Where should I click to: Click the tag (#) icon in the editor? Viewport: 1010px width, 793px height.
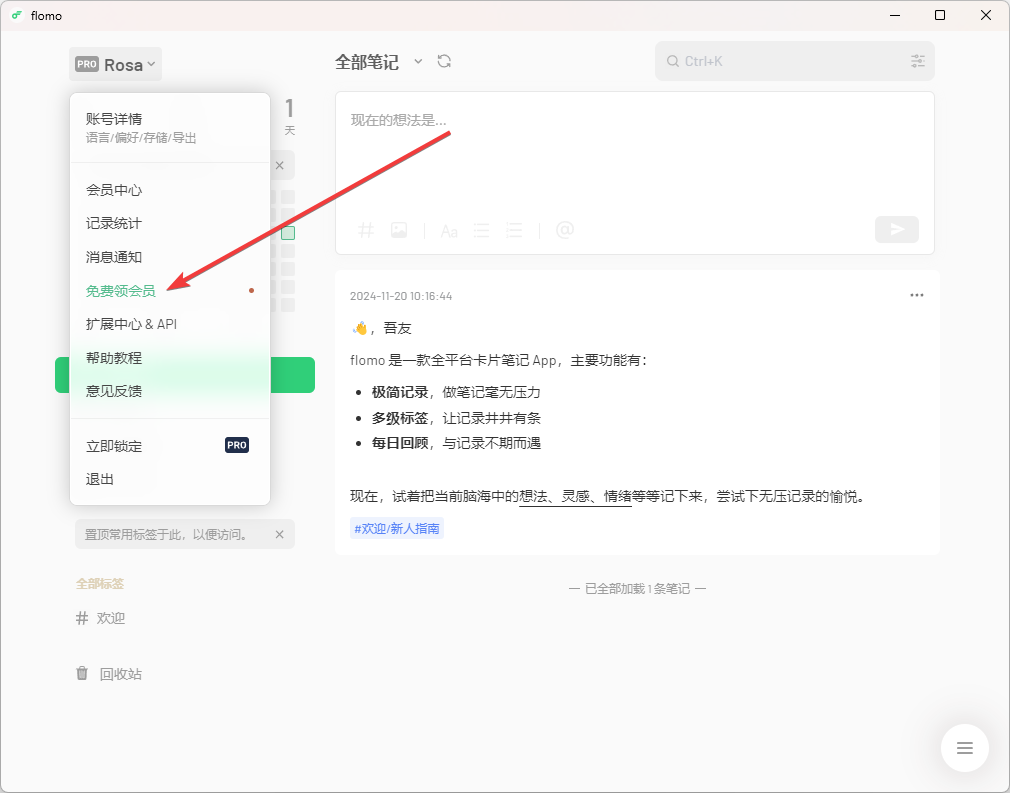[366, 230]
